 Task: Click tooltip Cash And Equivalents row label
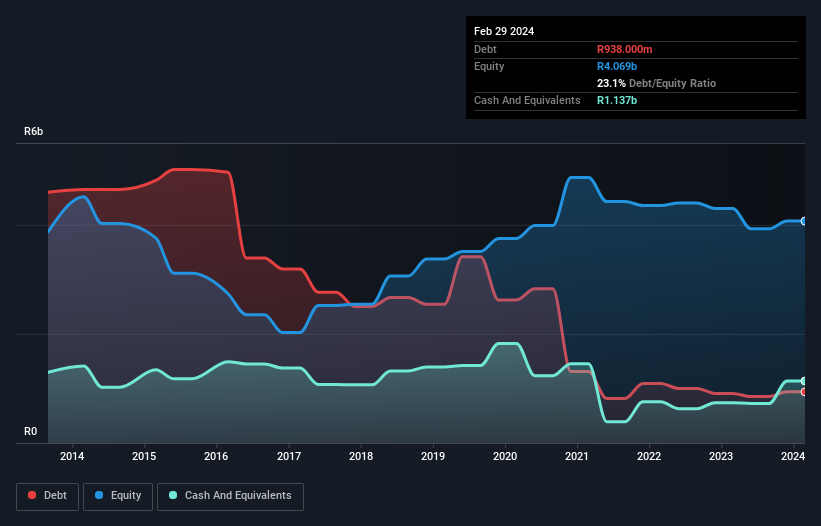coord(527,100)
